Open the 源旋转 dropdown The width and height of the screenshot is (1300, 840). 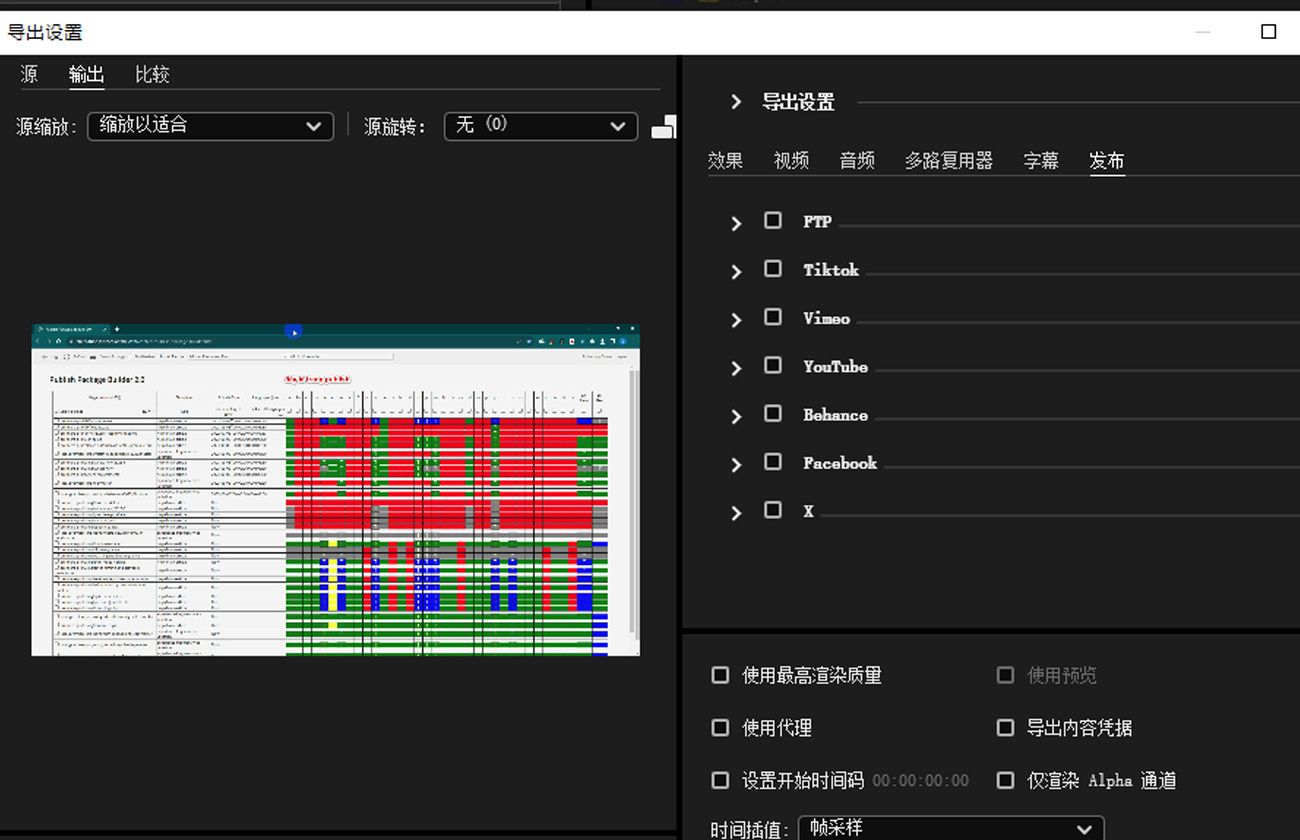click(540, 126)
